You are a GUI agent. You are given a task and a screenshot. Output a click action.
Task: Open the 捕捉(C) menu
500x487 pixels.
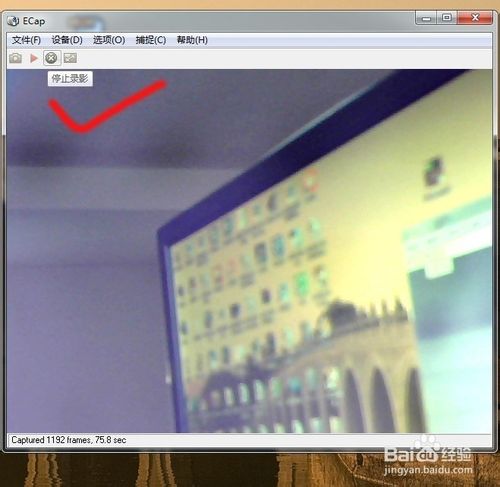[x=151, y=40]
